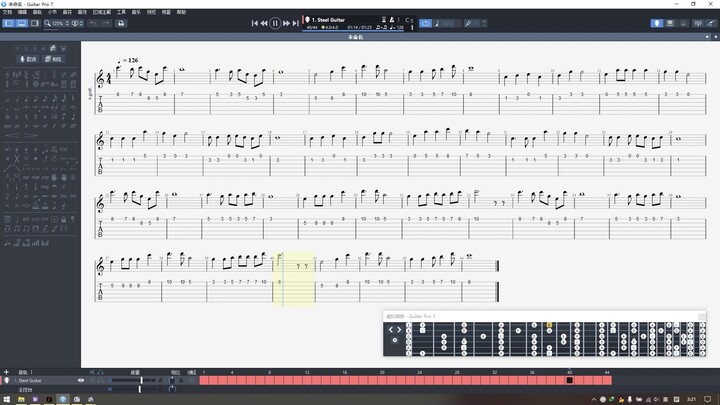
Task: Move the fretboard left with its left chevron
Action: pyautogui.click(x=391, y=330)
